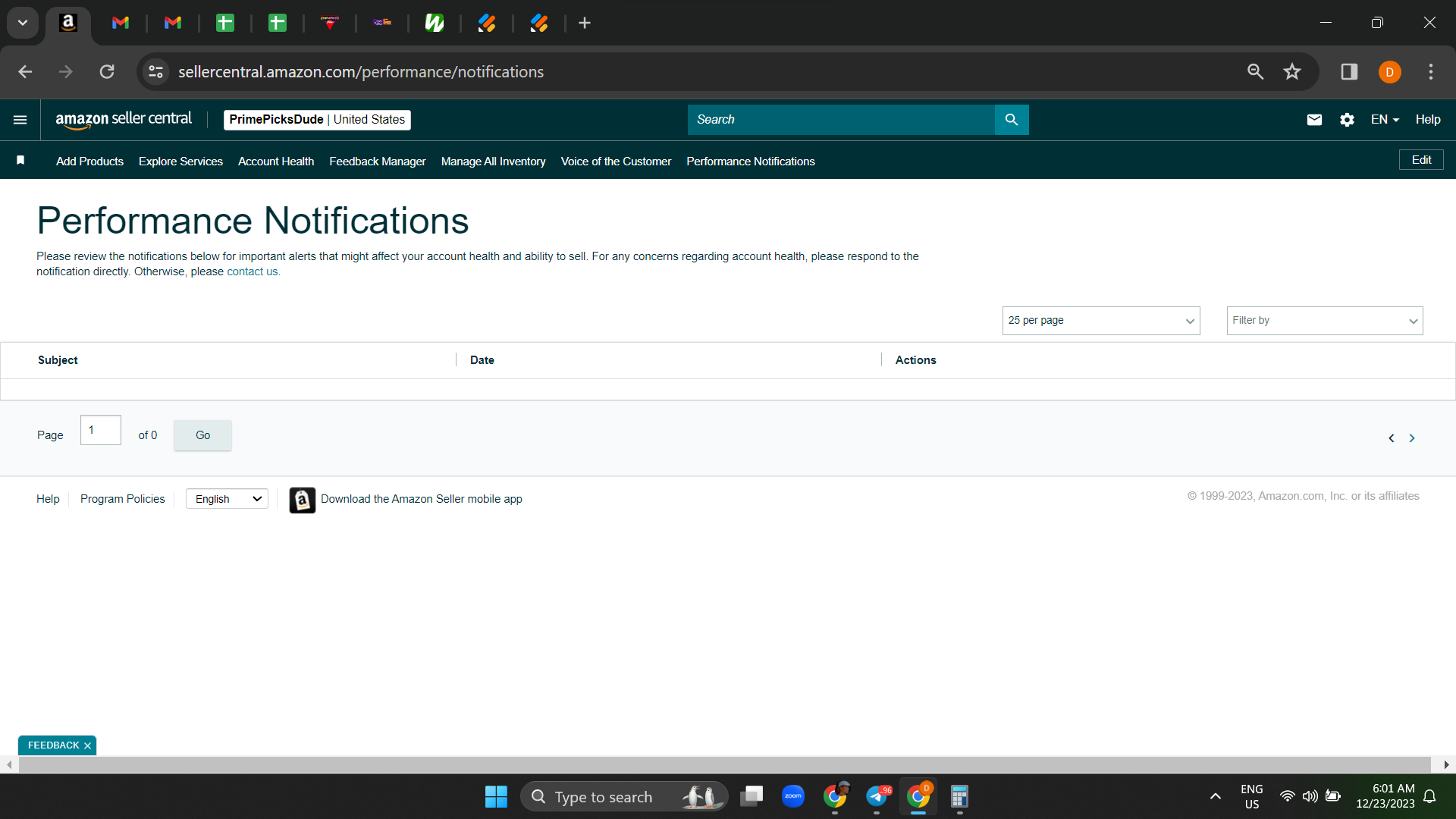Switch to the first Gmail tab
Image resolution: width=1456 pixels, height=819 pixels.
121,24
